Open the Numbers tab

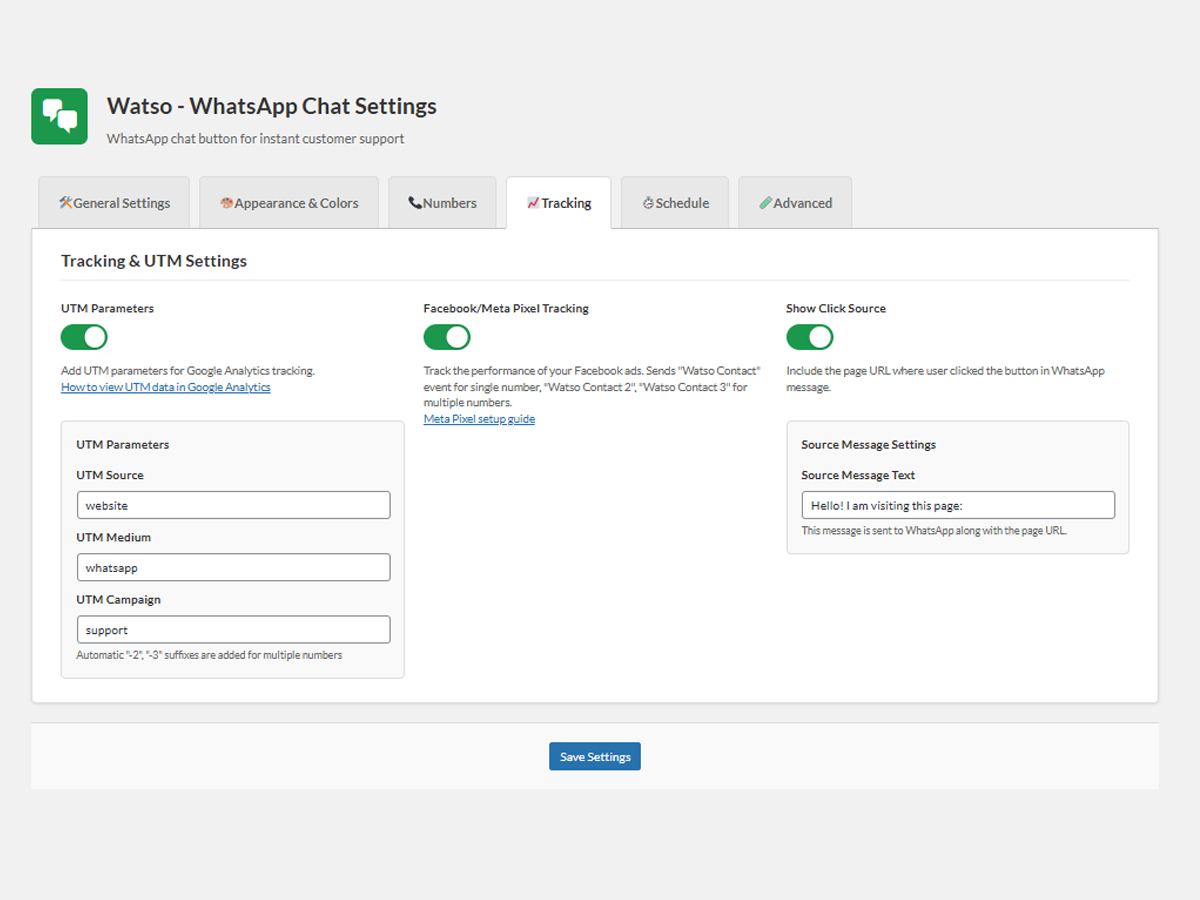click(442, 203)
